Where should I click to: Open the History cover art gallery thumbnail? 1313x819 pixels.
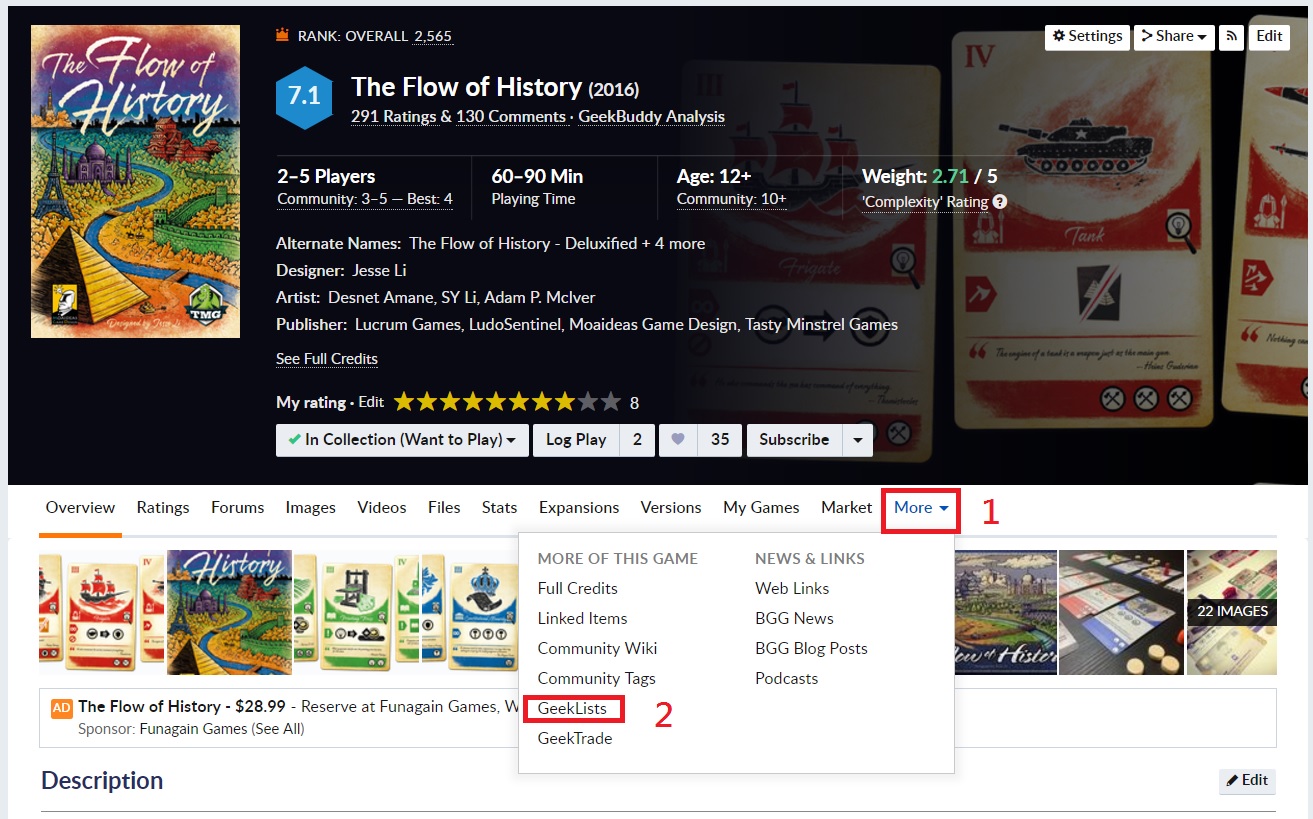point(230,612)
